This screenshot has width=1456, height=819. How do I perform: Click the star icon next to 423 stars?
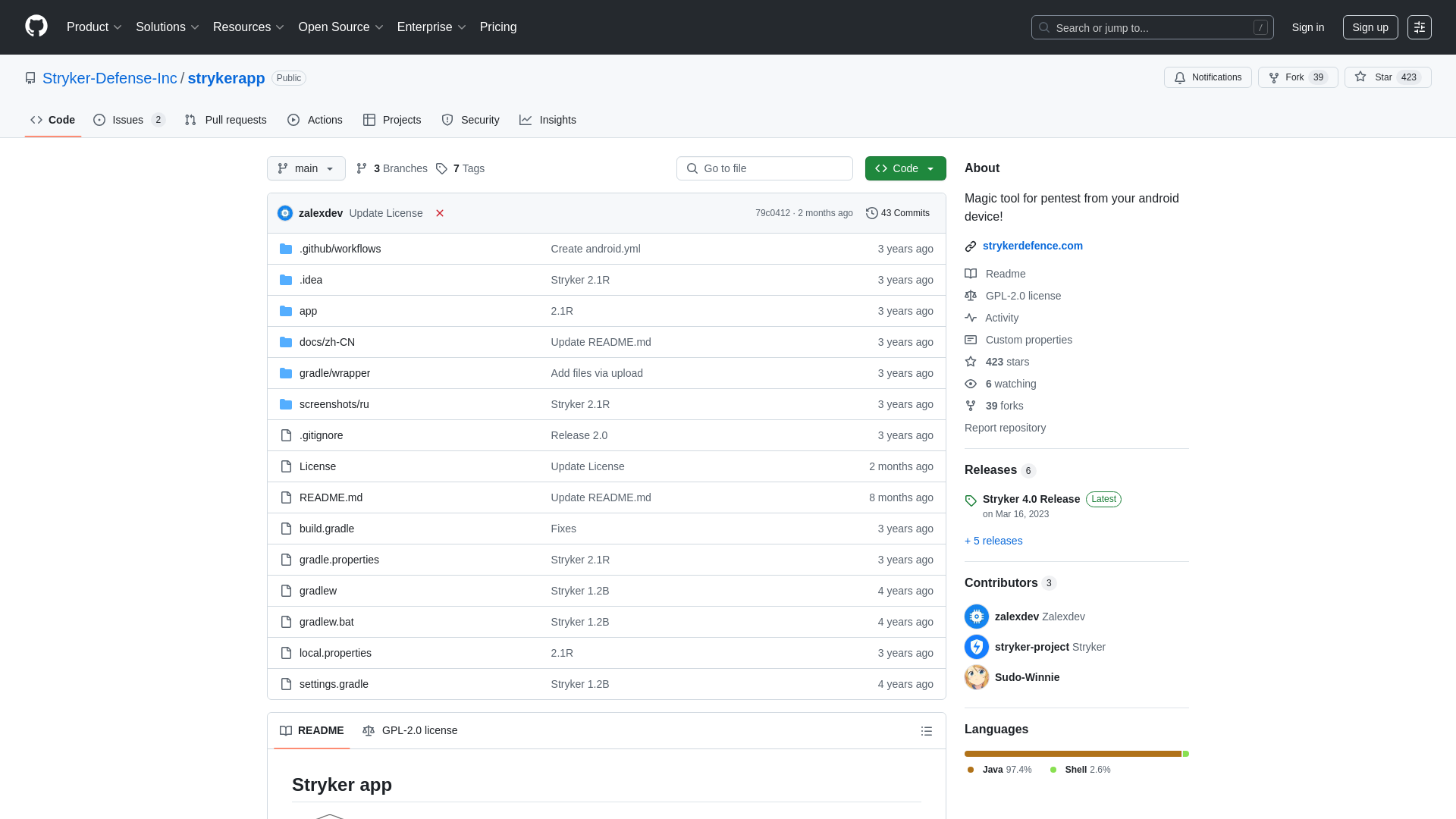click(x=971, y=362)
